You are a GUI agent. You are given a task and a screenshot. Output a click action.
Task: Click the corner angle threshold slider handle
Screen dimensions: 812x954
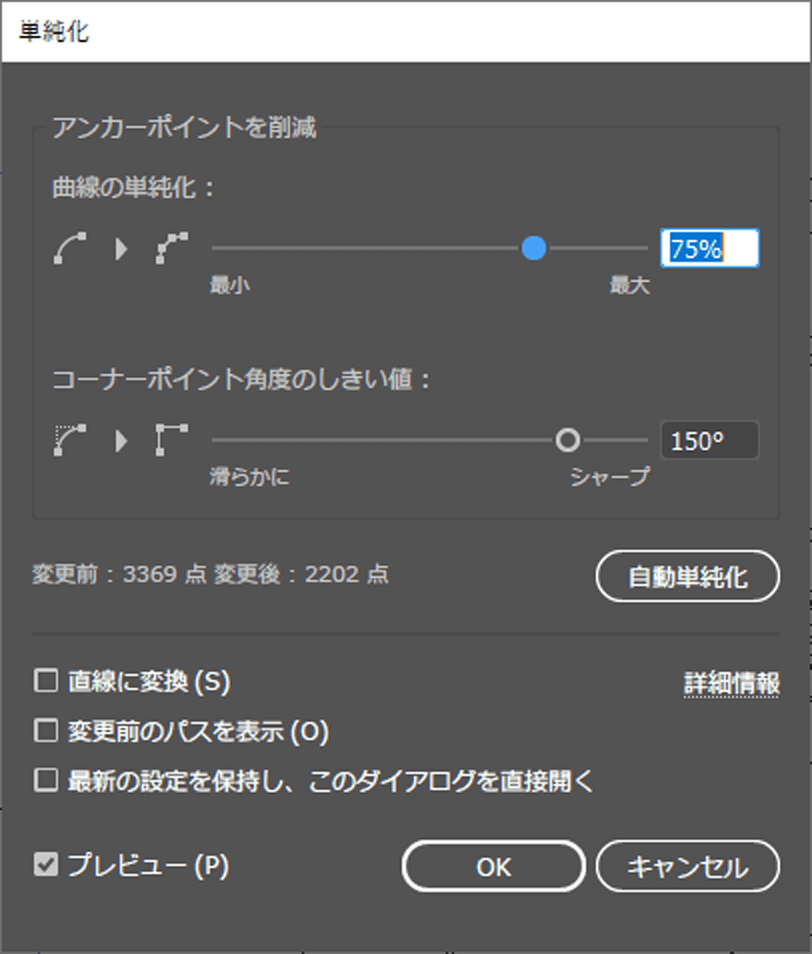[x=567, y=440]
